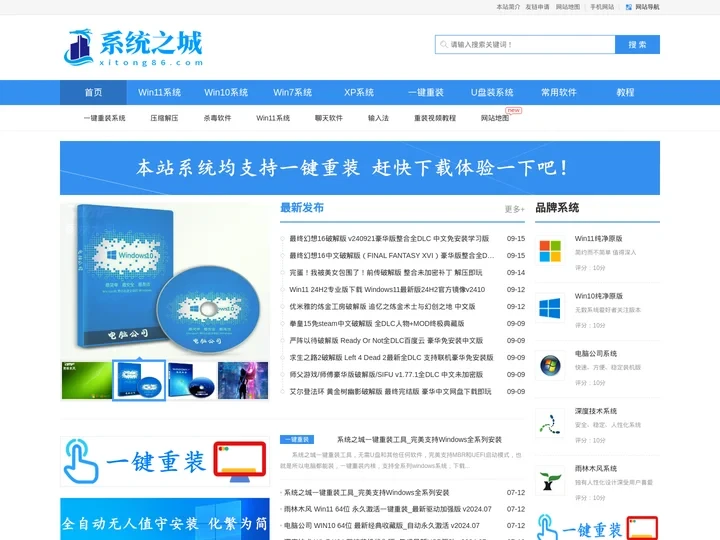This screenshot has height=540, width=720.
Task: Open Win7系统 navigation tab
Action: (x=292, y=92)
